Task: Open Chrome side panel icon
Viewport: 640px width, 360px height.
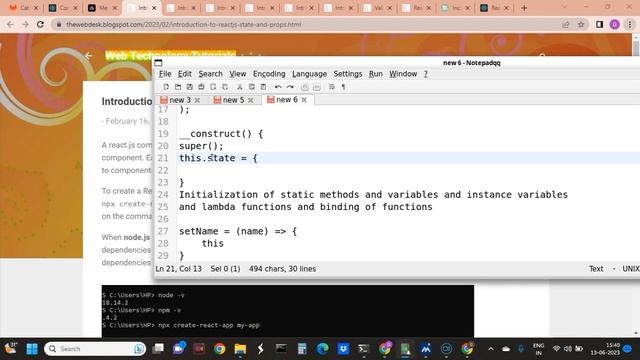Action: point(599,24)
